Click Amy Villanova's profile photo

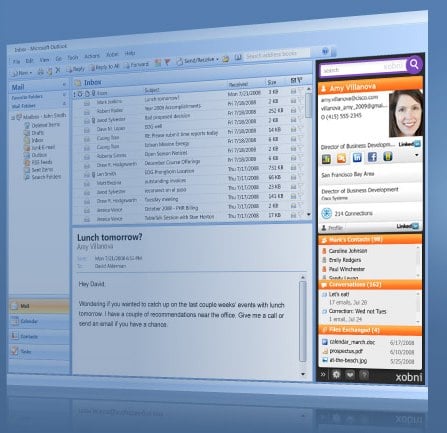(406, 113)
